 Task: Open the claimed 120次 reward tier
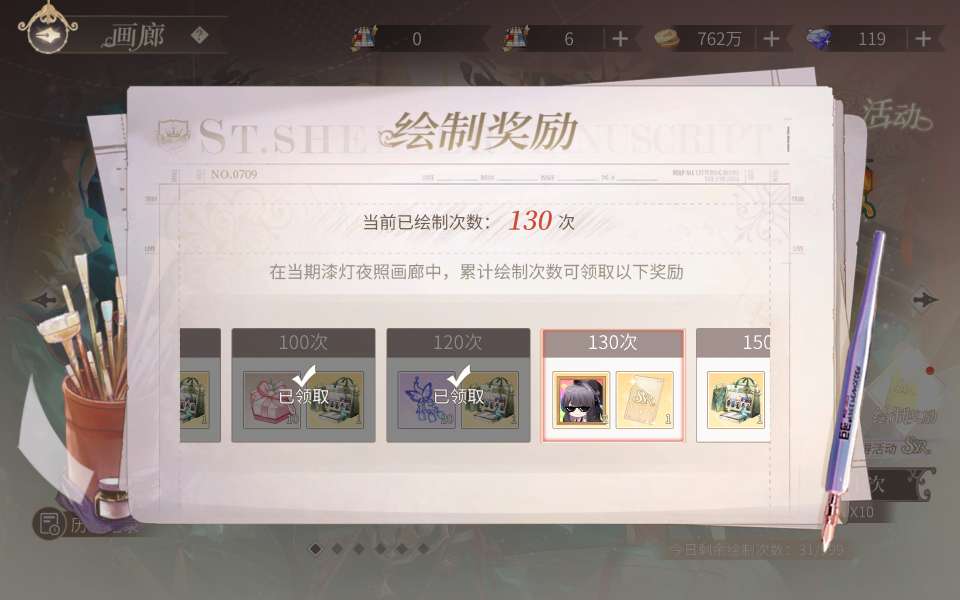click(x=458, y=385)
